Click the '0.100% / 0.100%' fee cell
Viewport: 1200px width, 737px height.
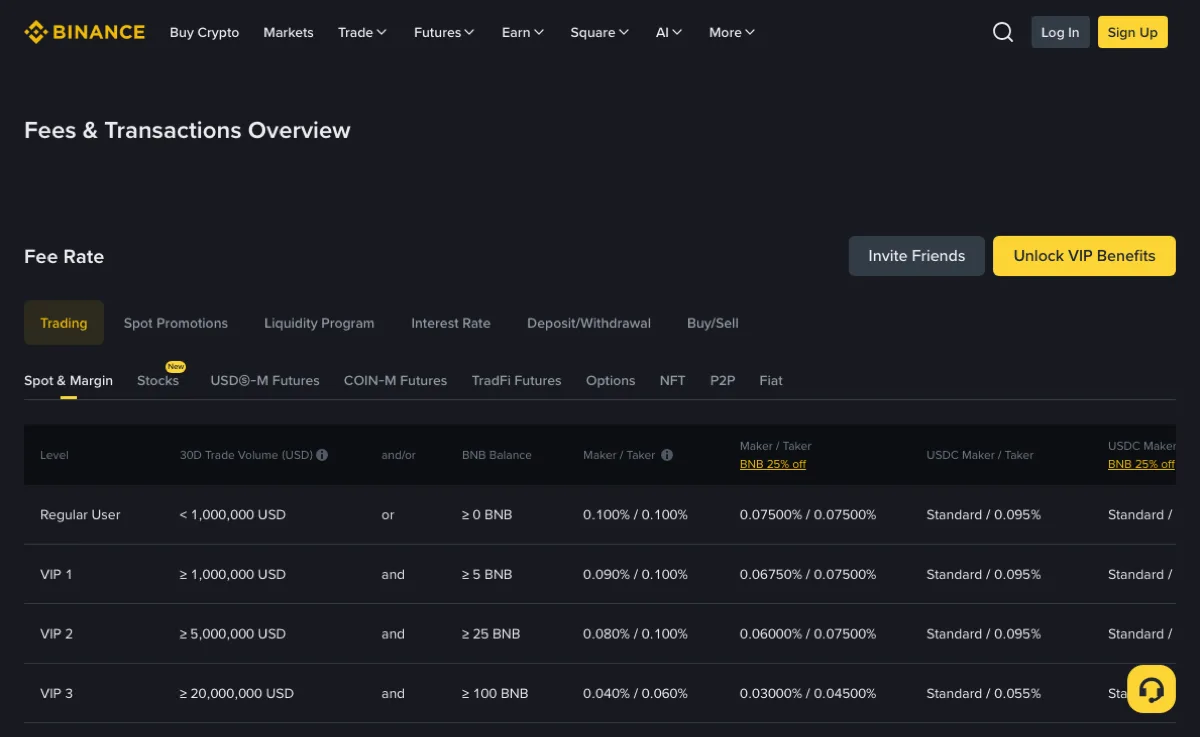(636, 515)
